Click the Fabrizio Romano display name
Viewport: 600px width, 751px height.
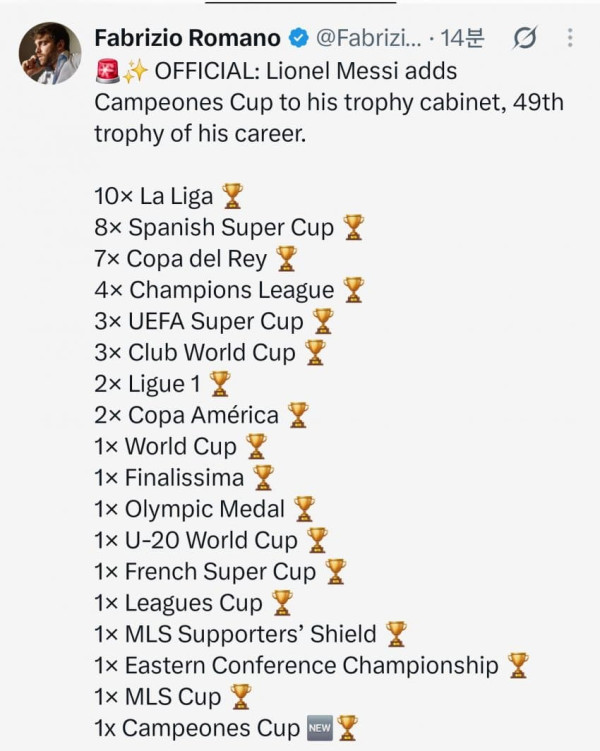tap(188, 38)
